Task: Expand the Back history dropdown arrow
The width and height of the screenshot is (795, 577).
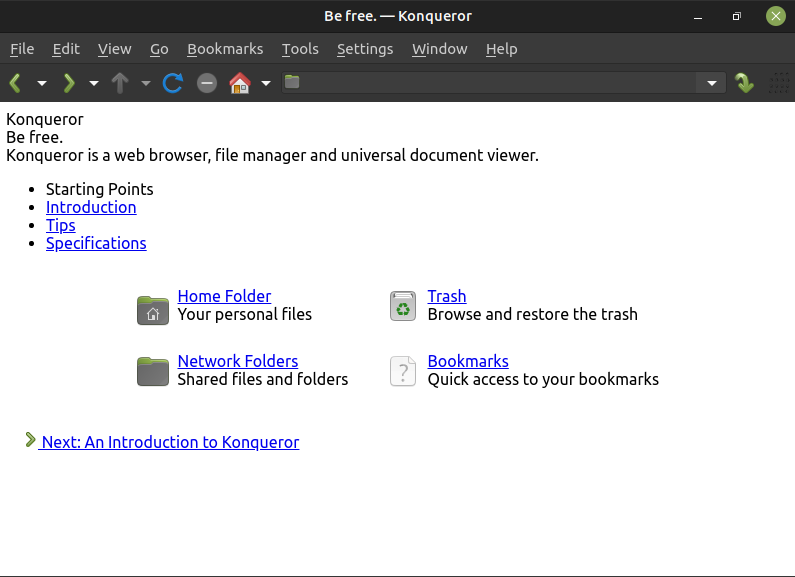Action: 42,84
